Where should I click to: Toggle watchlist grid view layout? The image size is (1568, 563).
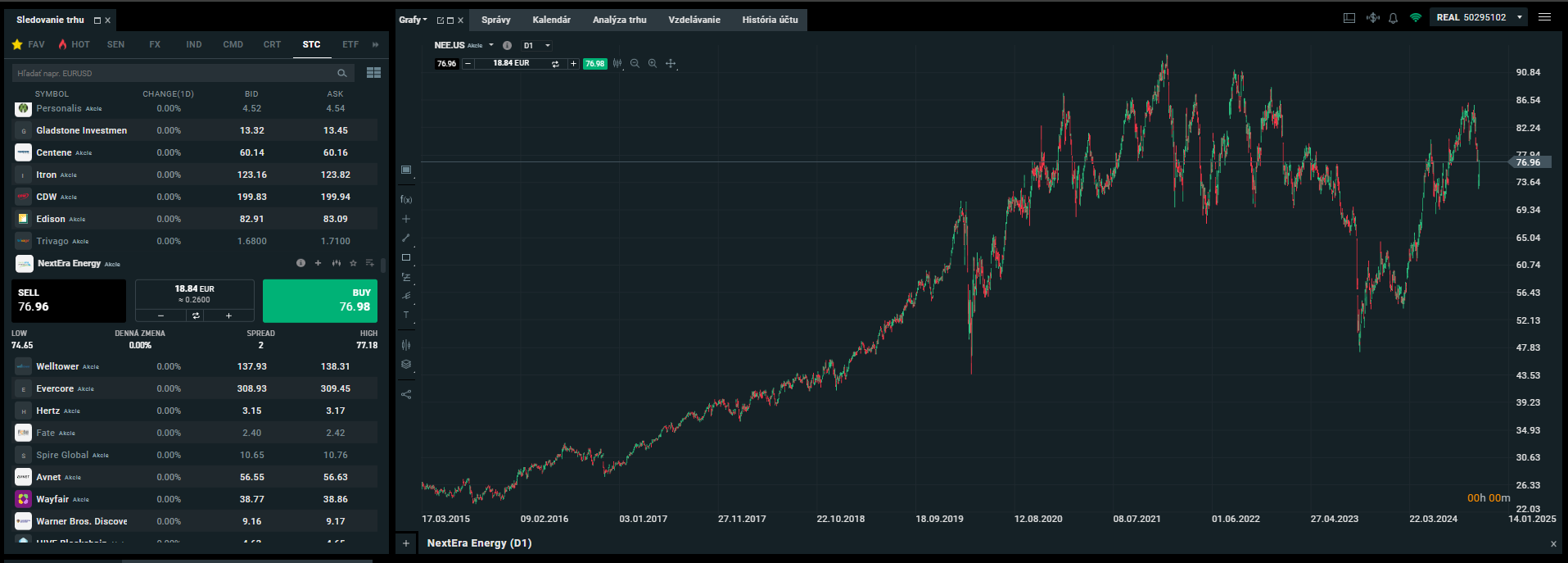(x=373, y=73)
